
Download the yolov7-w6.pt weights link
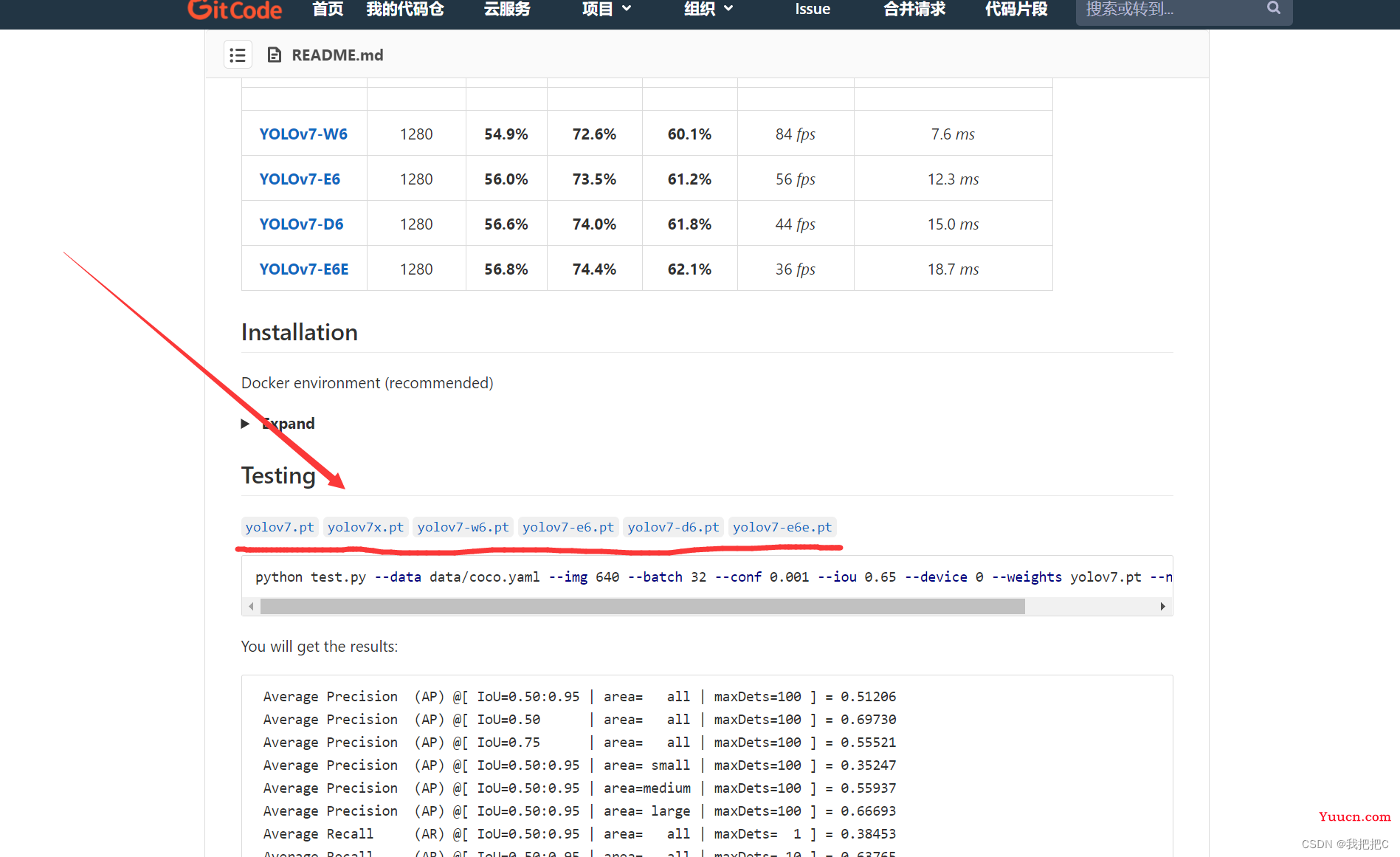pos(463,527)
